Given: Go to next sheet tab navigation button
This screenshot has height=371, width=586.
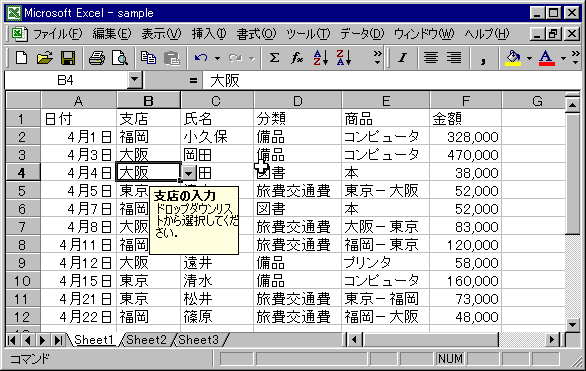Looking at the screenshot, I should pyautogui.click(x=42, y=340).
